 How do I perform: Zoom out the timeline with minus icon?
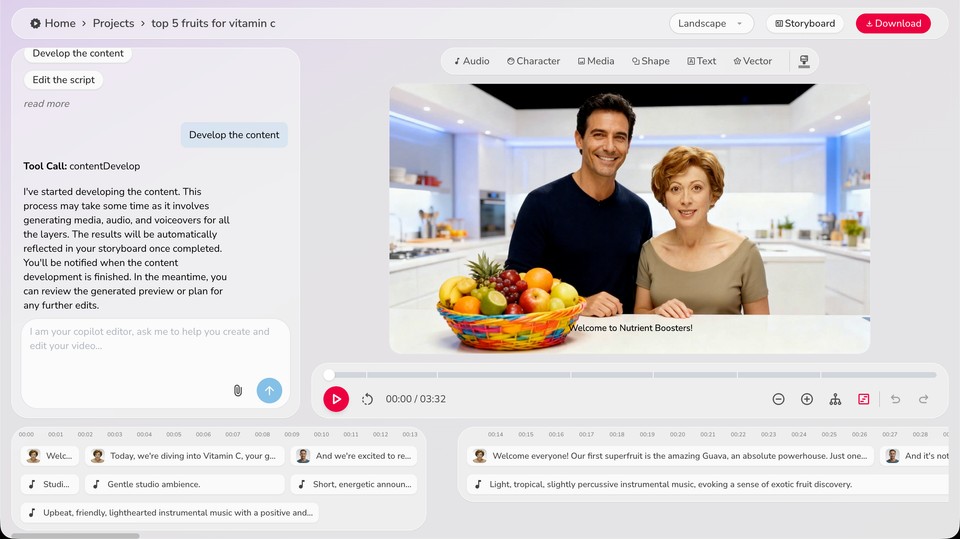(x=778, y=399)
